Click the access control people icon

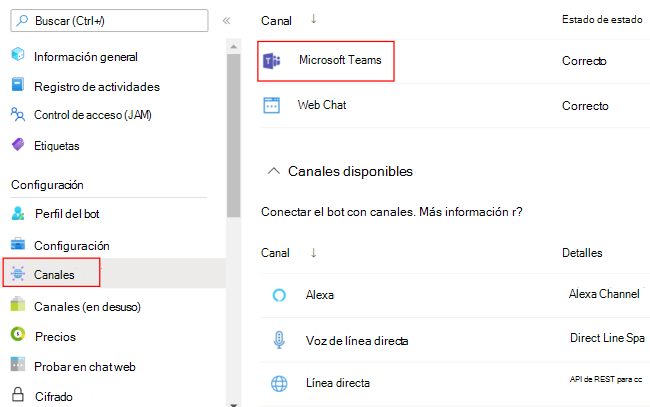(18, 114)
